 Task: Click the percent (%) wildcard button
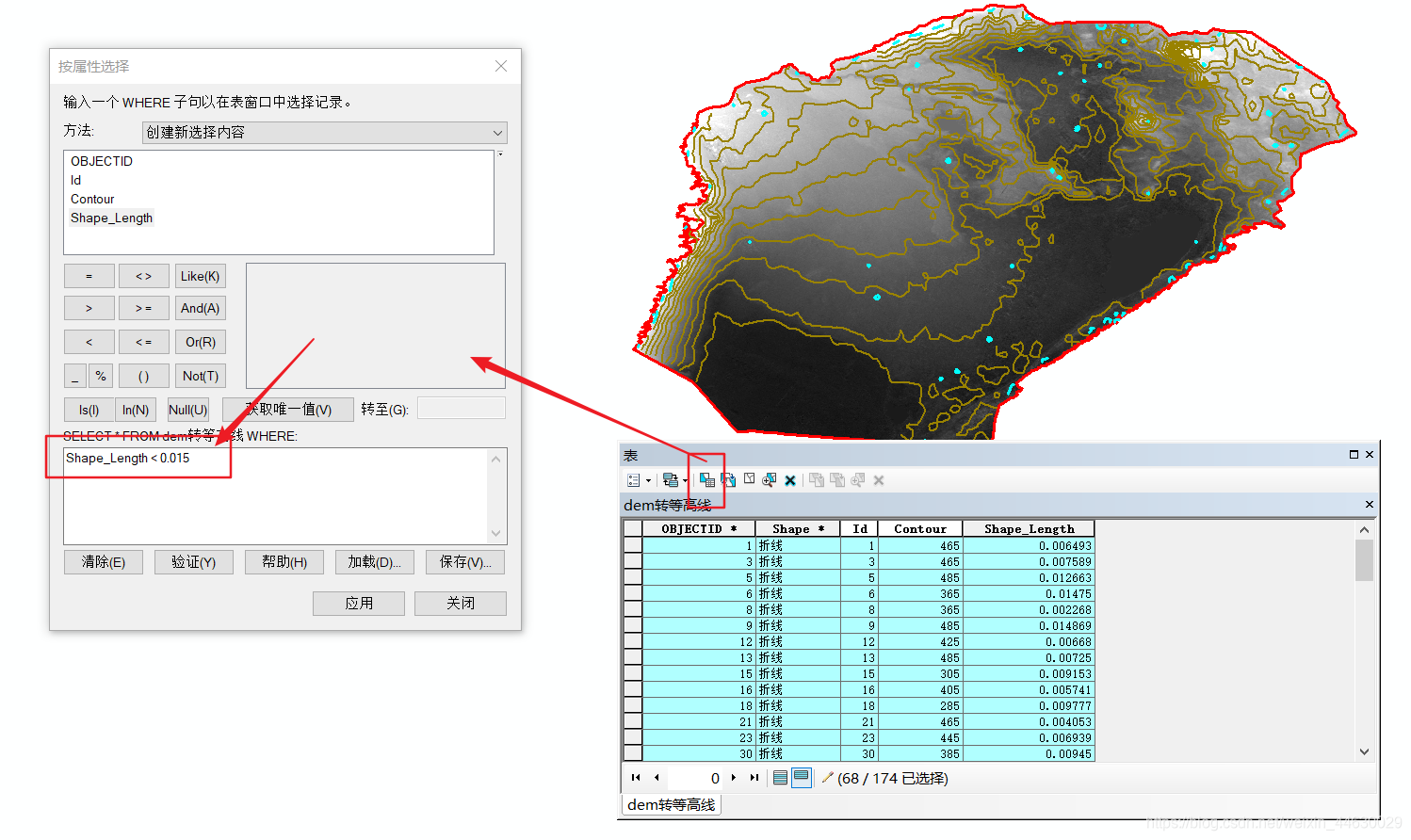point(101,376)
